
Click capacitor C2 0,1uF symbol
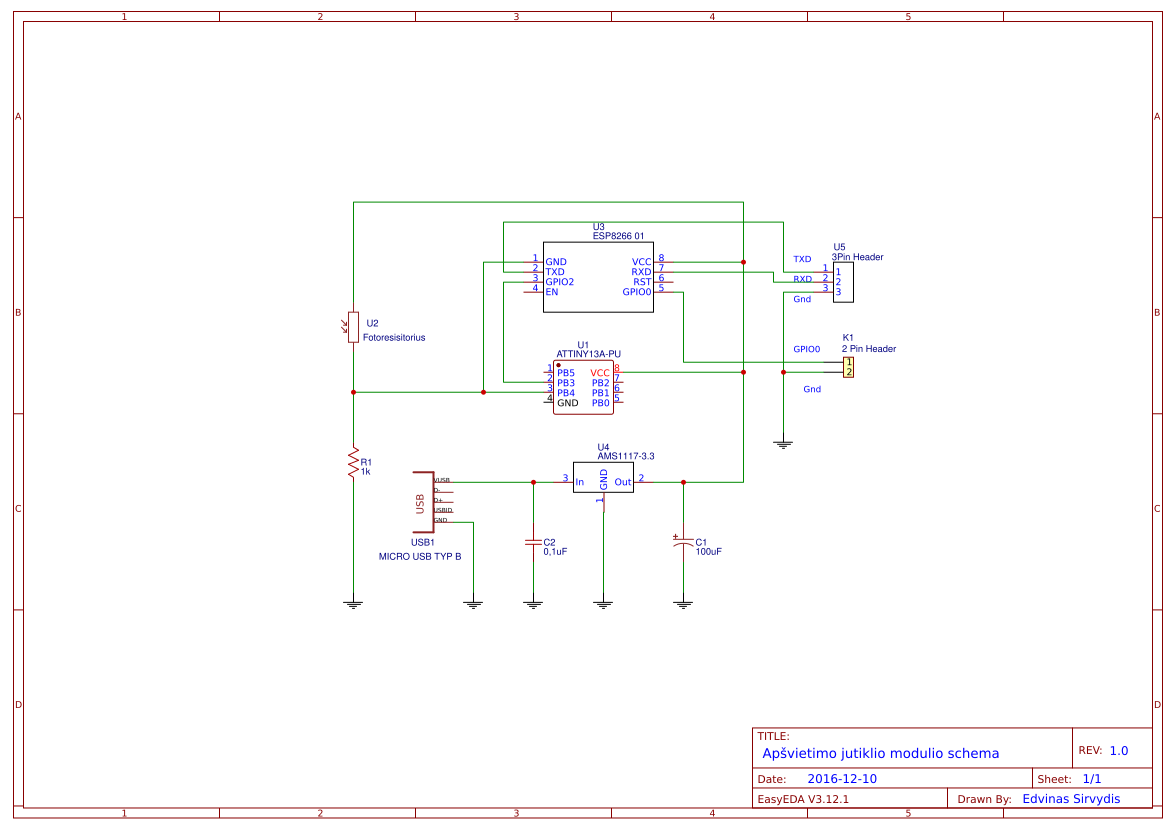[x=532, y=543]
